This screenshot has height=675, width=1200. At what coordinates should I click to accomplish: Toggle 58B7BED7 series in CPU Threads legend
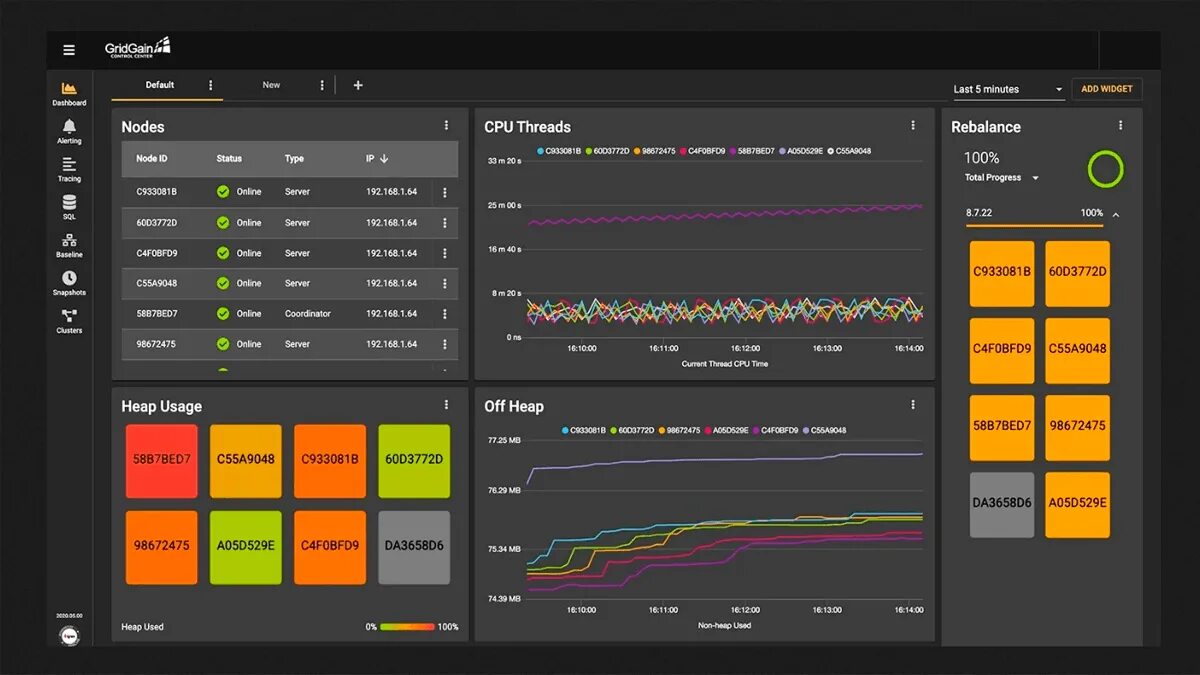(751, 151)
